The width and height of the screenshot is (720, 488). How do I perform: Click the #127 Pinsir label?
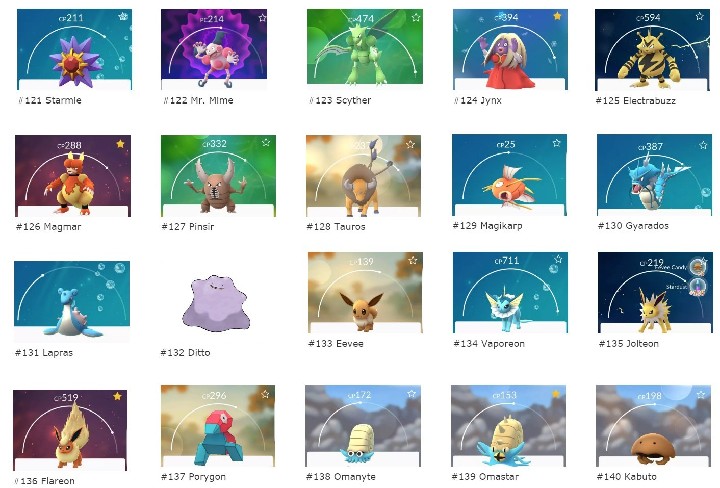(x=188, y=226)
